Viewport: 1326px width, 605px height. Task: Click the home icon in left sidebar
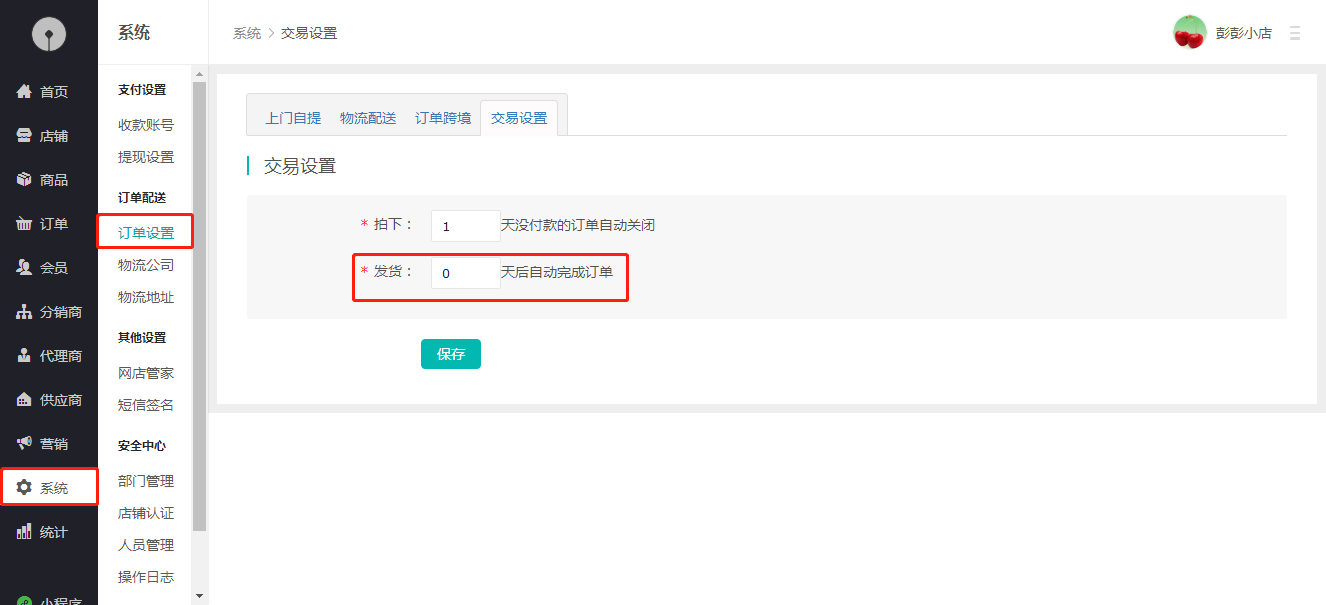click(x=25, y=92)
